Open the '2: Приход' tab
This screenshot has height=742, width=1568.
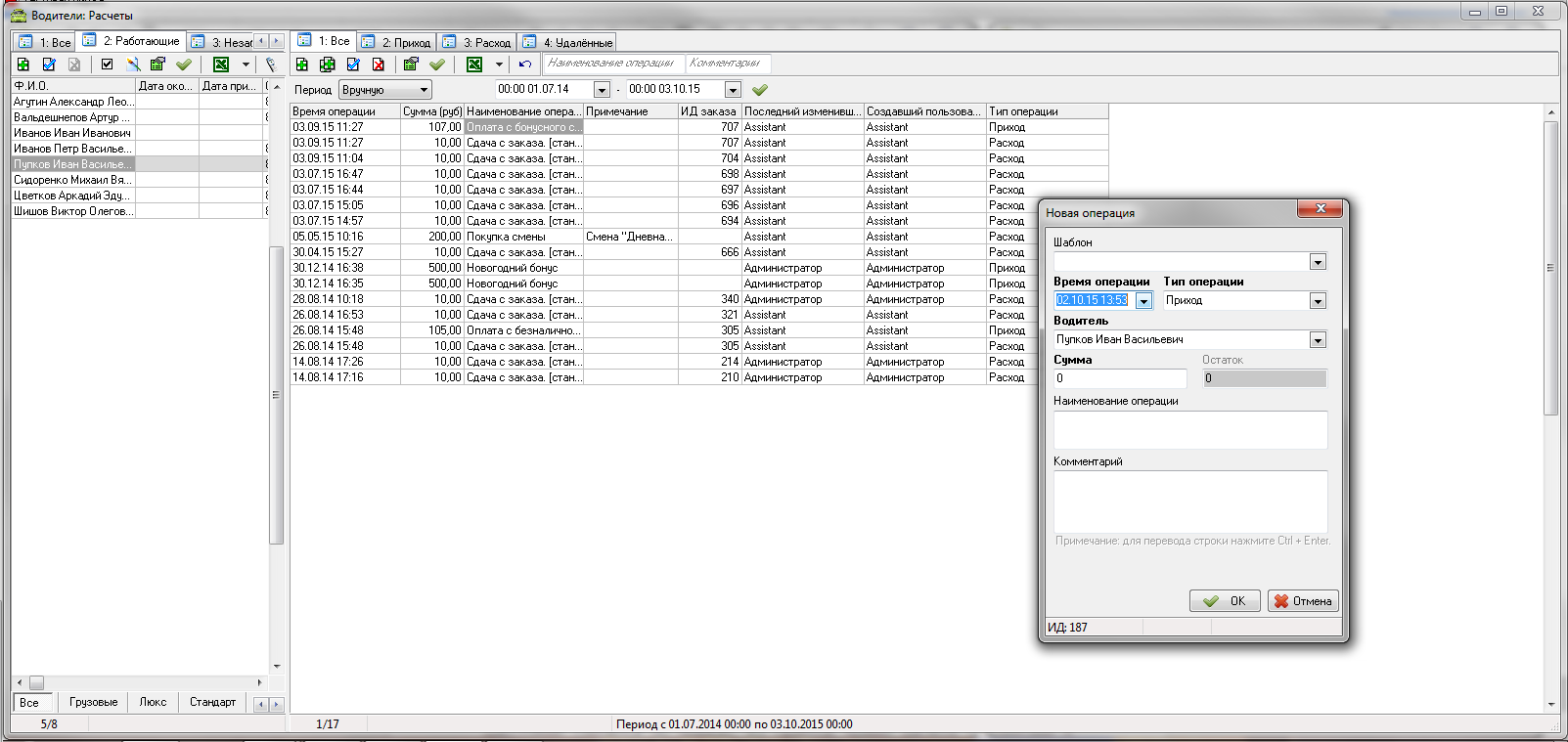[x=395, y=42]
